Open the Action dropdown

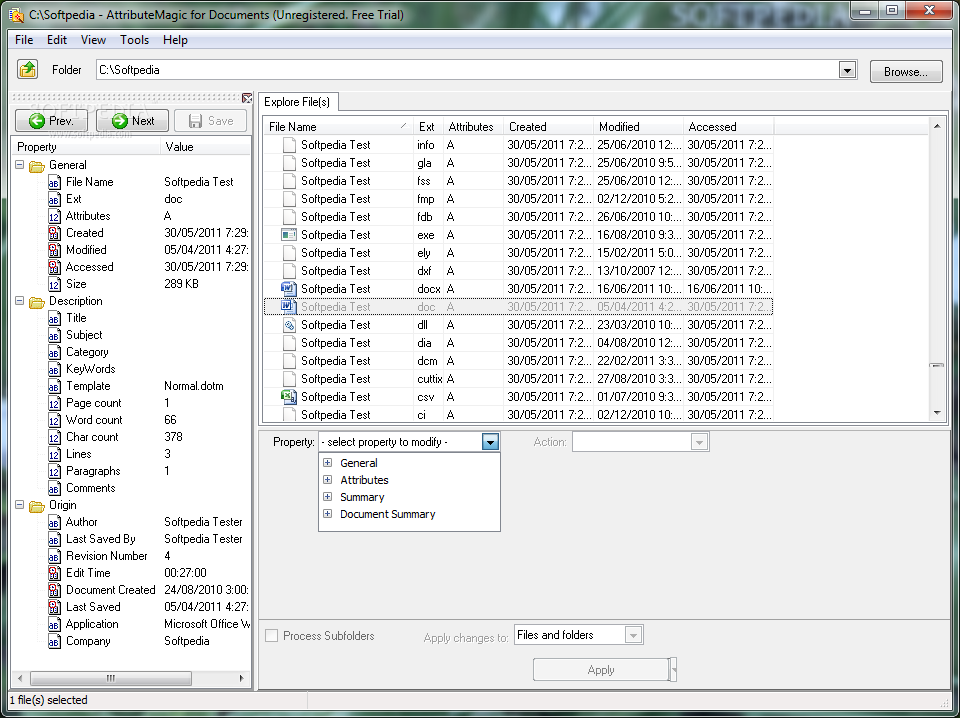699,442
